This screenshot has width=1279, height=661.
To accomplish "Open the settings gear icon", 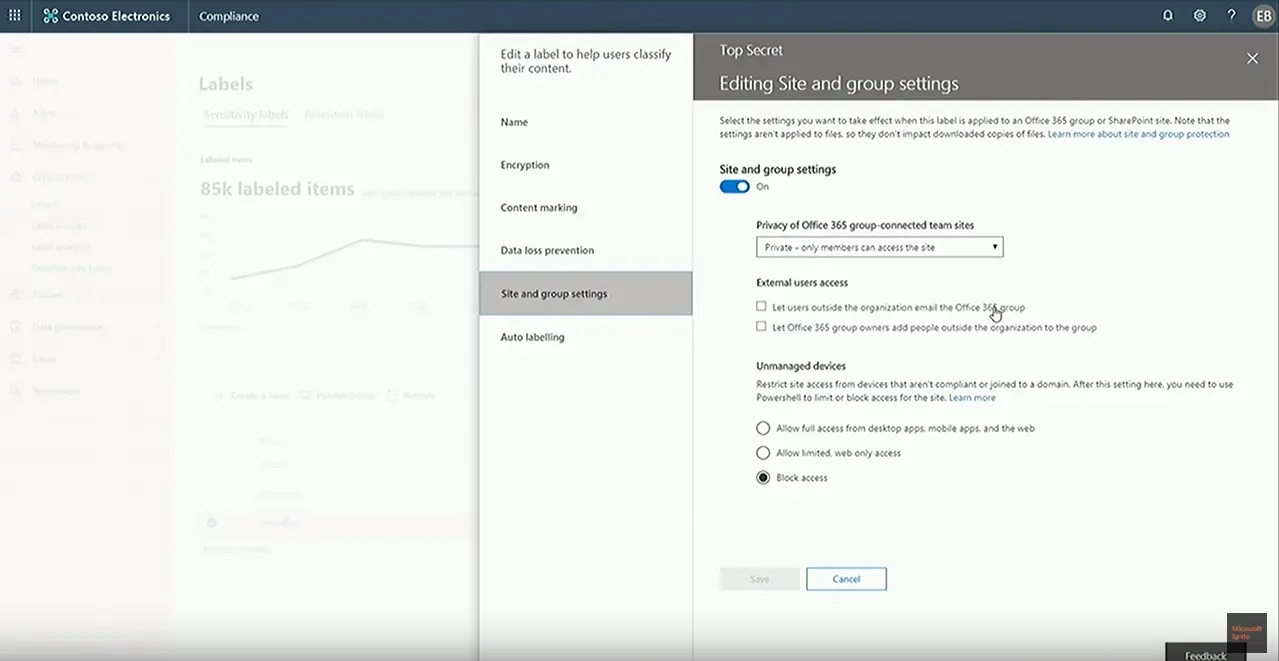I will click(1200, 16).
